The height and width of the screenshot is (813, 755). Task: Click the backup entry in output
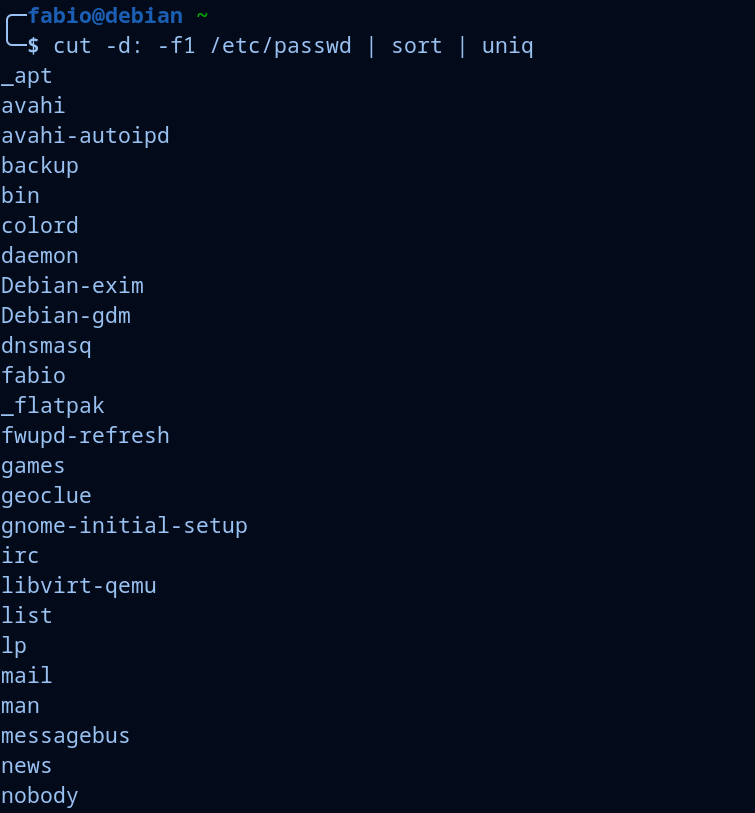pos(40,165)
